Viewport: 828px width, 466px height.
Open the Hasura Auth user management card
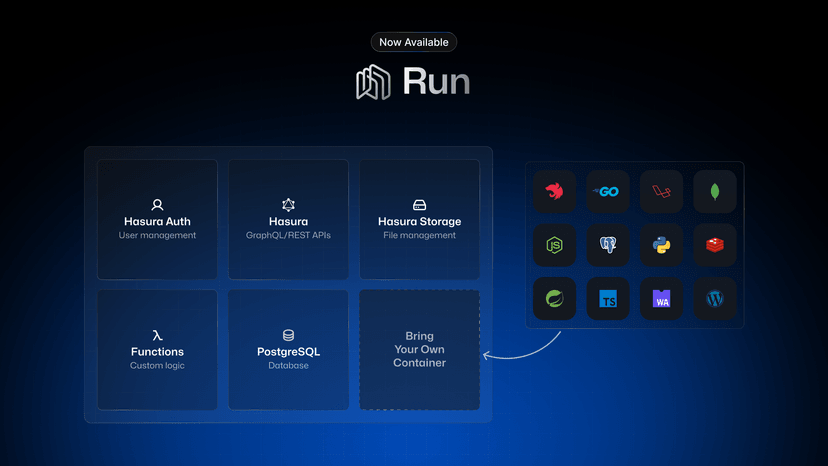pos(157,219)
